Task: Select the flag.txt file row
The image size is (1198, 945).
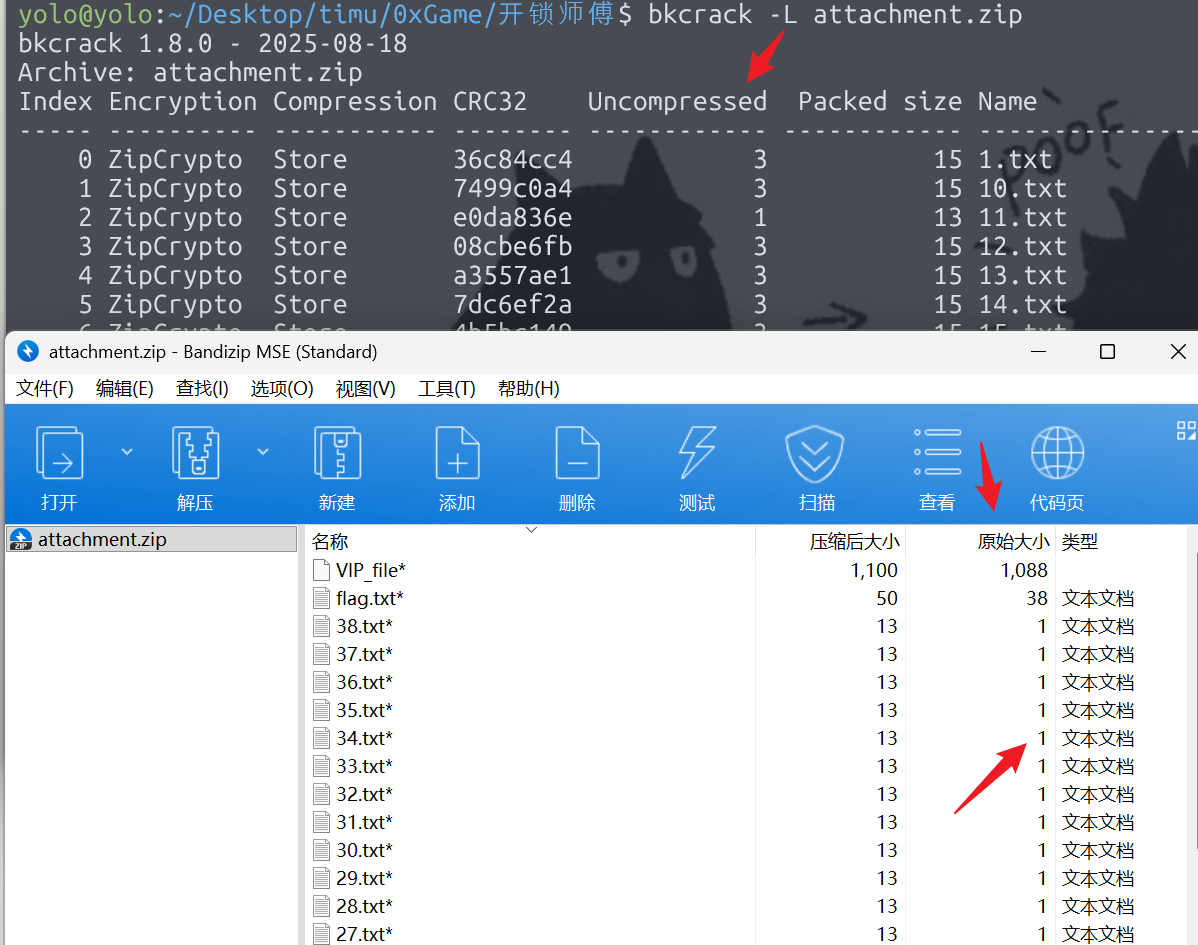Action: [369, 598]
